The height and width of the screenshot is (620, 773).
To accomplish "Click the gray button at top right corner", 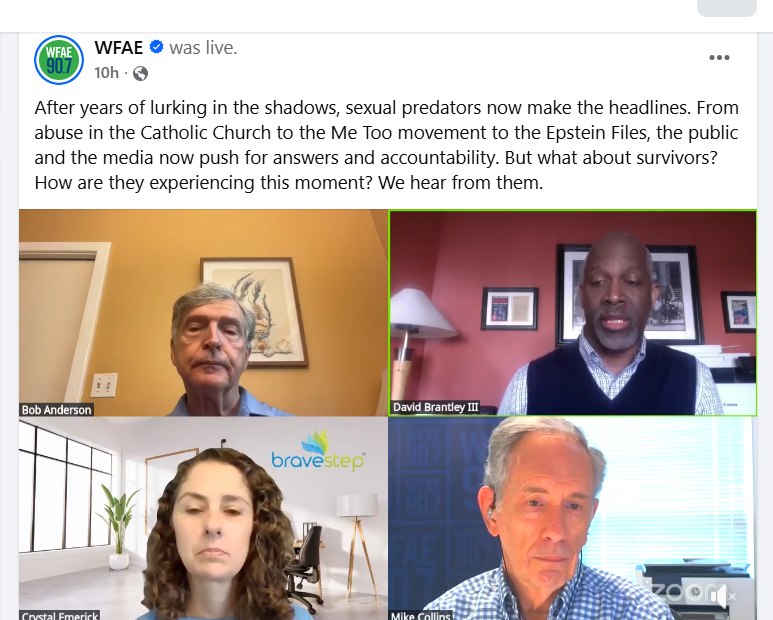I will point(727,8).
